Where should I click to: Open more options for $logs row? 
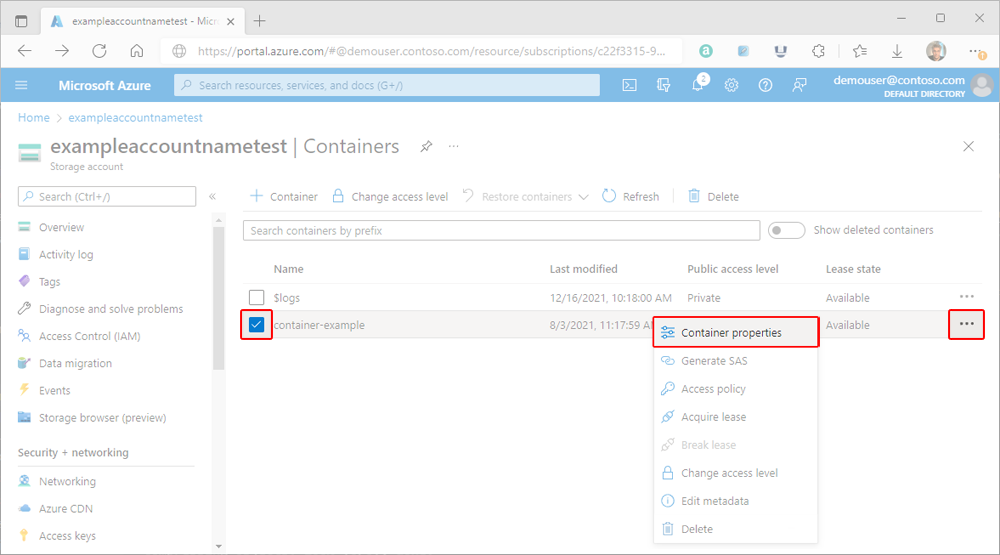point(966,297)
